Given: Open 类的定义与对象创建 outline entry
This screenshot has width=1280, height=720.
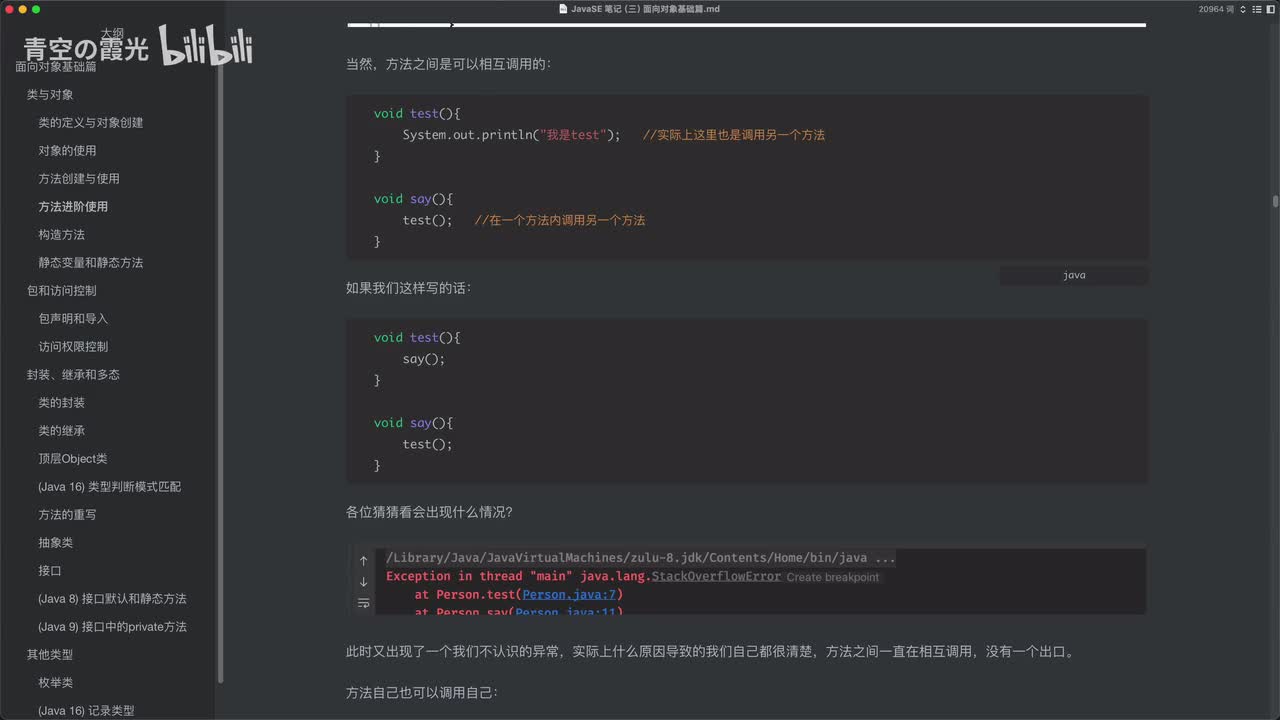Looking at the screenshot, I should (91, 123).
